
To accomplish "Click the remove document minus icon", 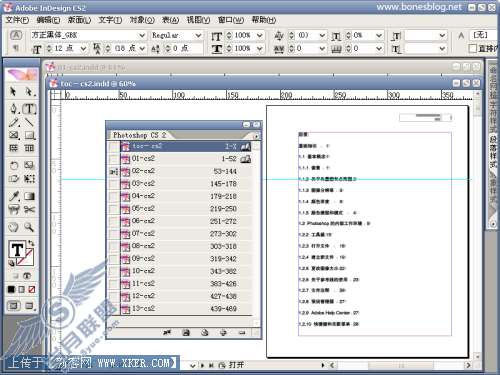I will click(x=242, y=332).
